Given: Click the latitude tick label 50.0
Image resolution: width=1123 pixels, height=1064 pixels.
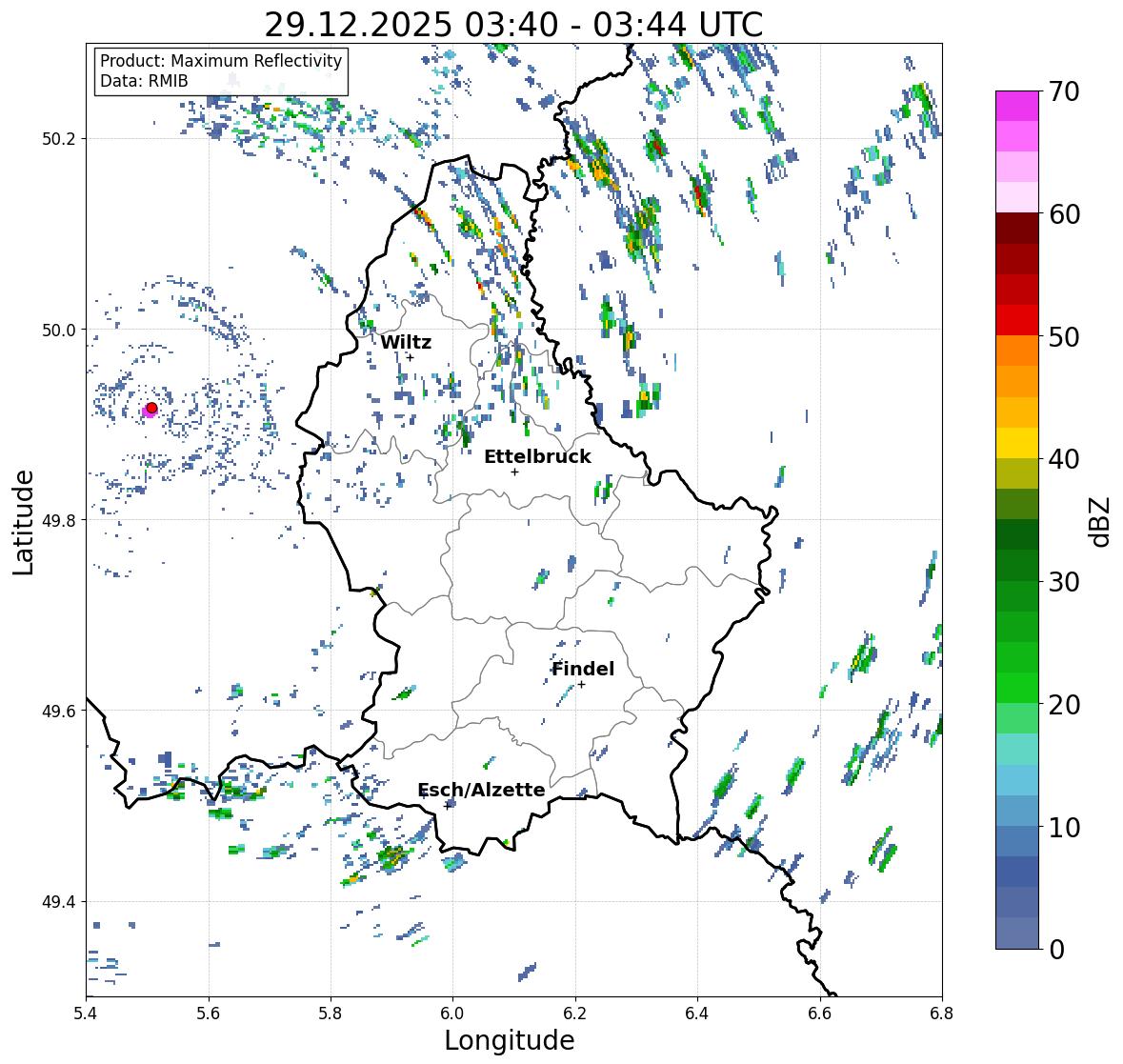Looking at the screenshot, I should click(58, 331).
